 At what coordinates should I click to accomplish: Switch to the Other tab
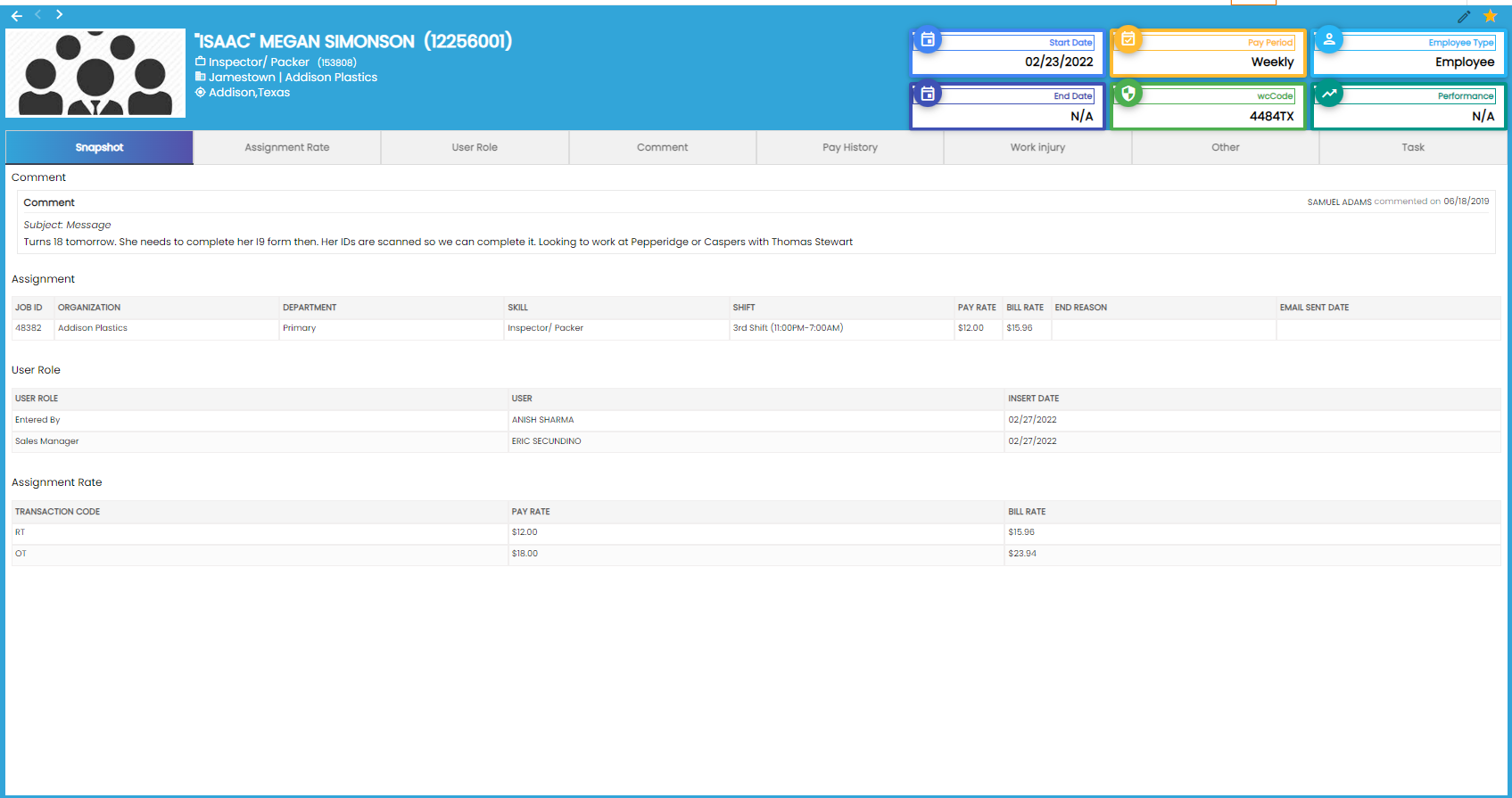click(x=1226, y=147)
